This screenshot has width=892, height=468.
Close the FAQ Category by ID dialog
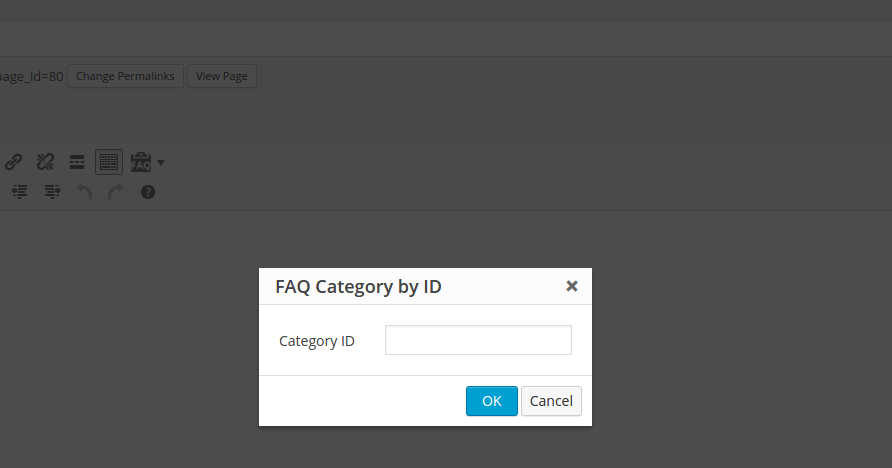click(572, 286)
